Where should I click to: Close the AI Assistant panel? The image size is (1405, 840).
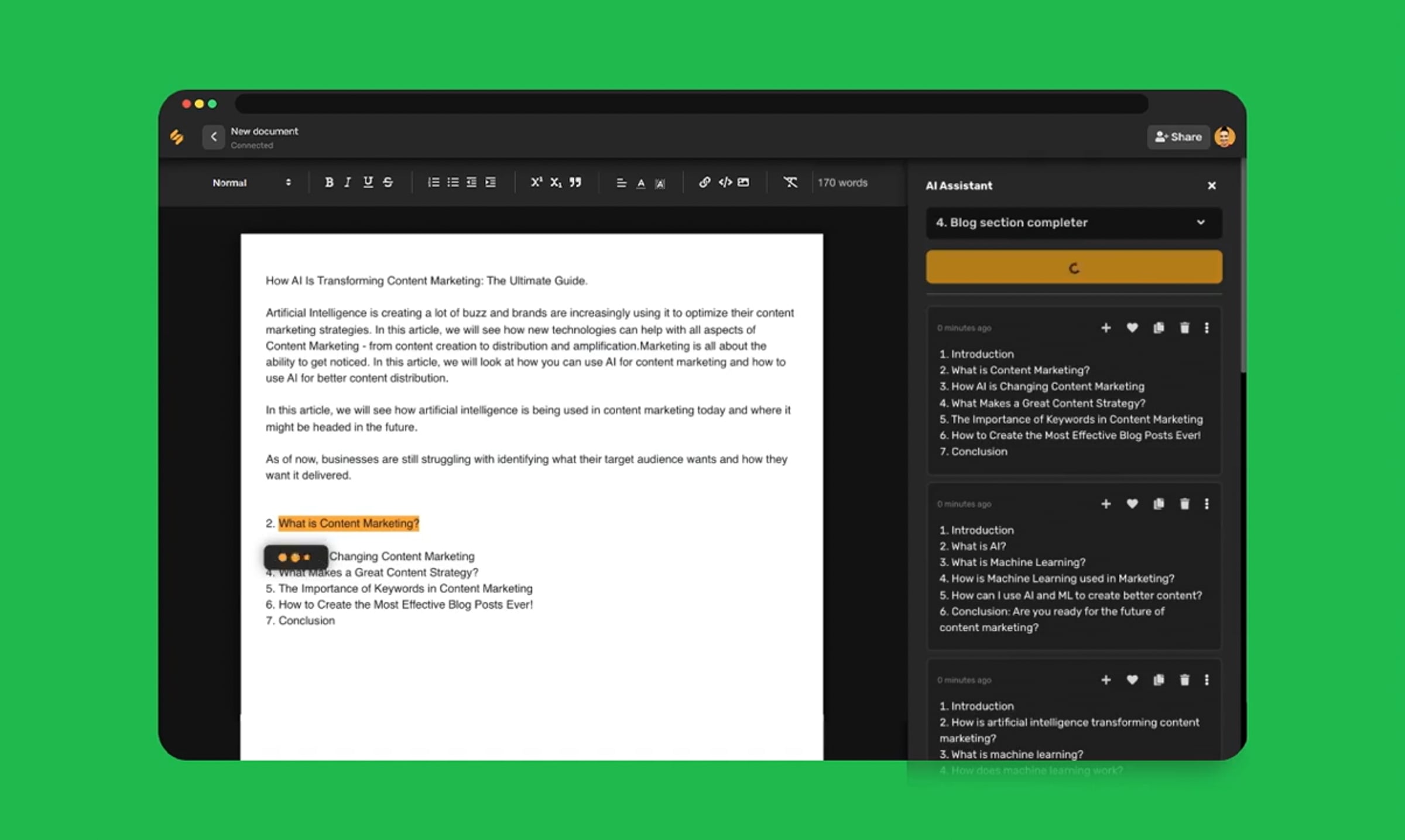tap(1212, 186)
